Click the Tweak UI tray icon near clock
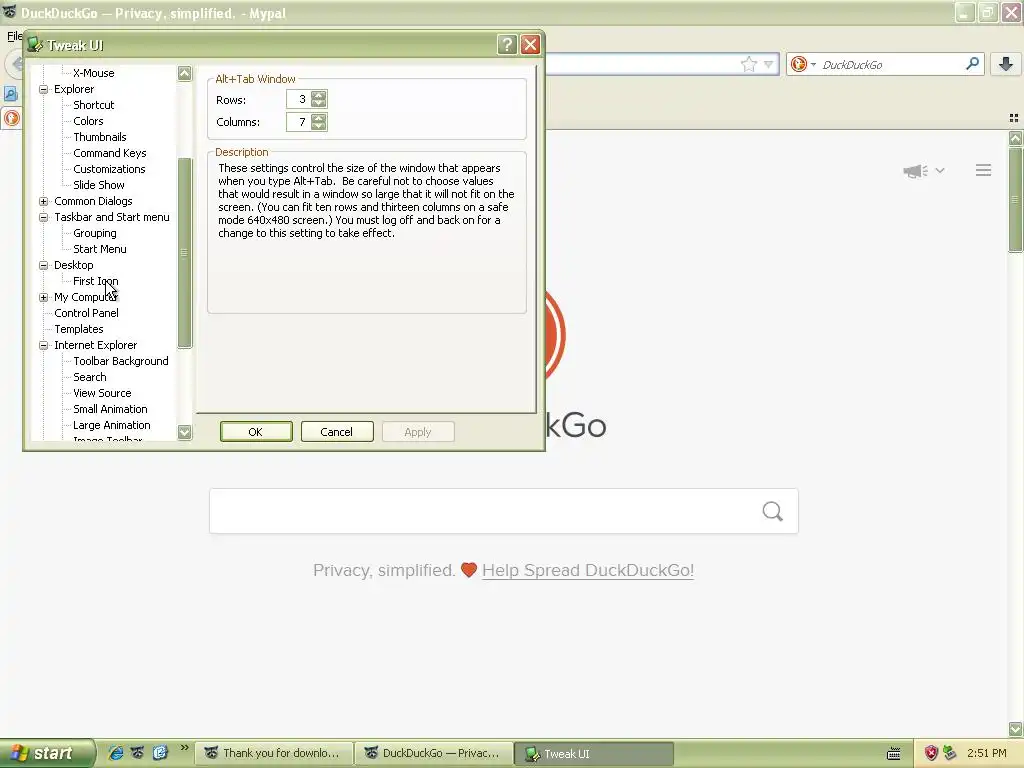Image resolution: width=1024 pixels, height=768 pixels. pyautogui.click(x=950, y=753)
